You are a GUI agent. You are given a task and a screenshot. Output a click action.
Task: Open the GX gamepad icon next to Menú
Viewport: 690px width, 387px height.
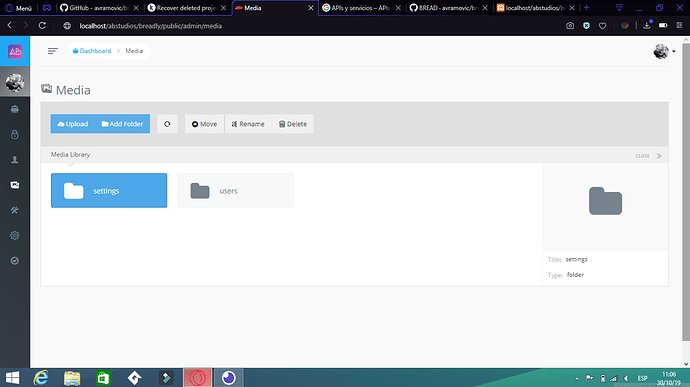coord(47,8)
